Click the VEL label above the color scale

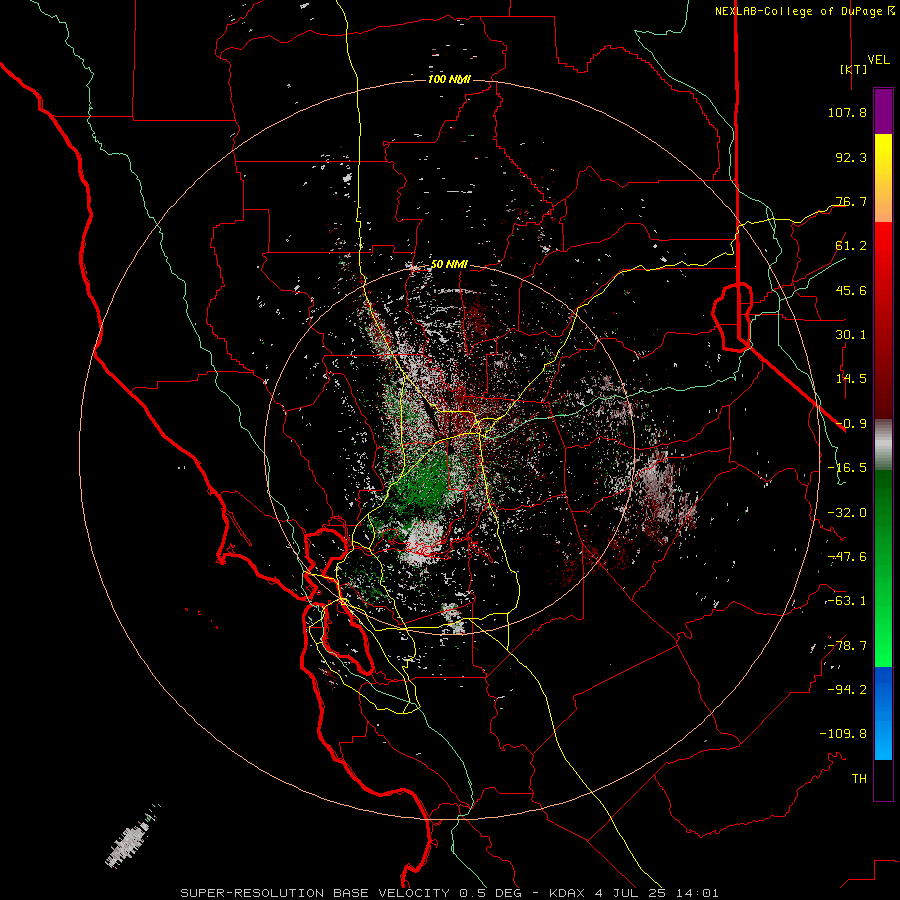(x=878, y=60)
